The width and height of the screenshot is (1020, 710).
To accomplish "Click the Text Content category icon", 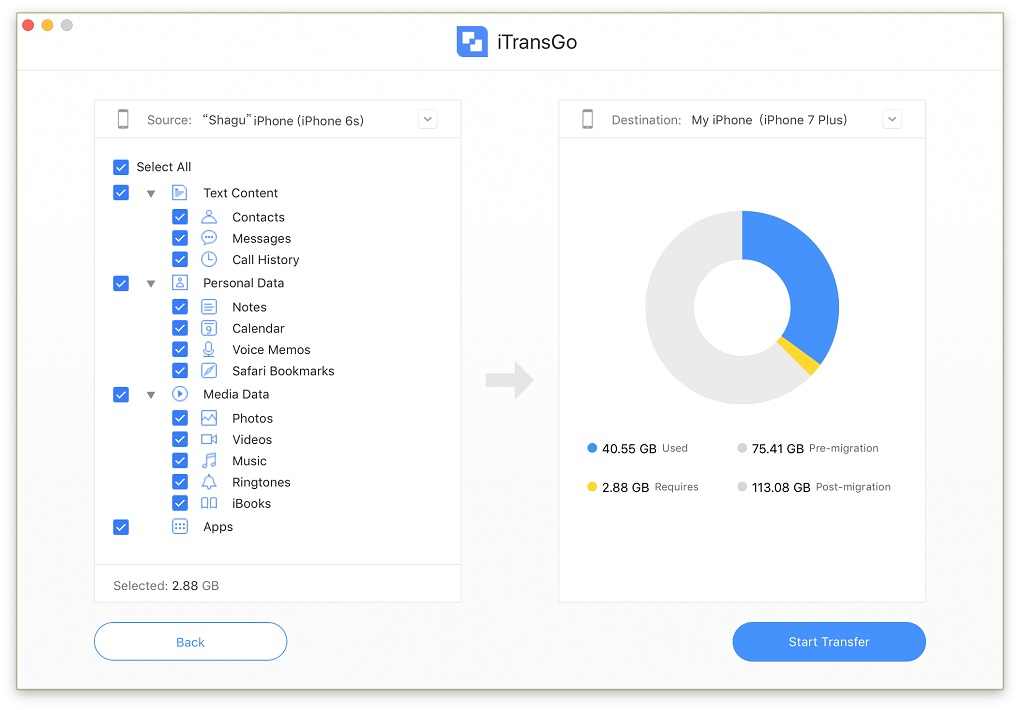I will (180, 193).
